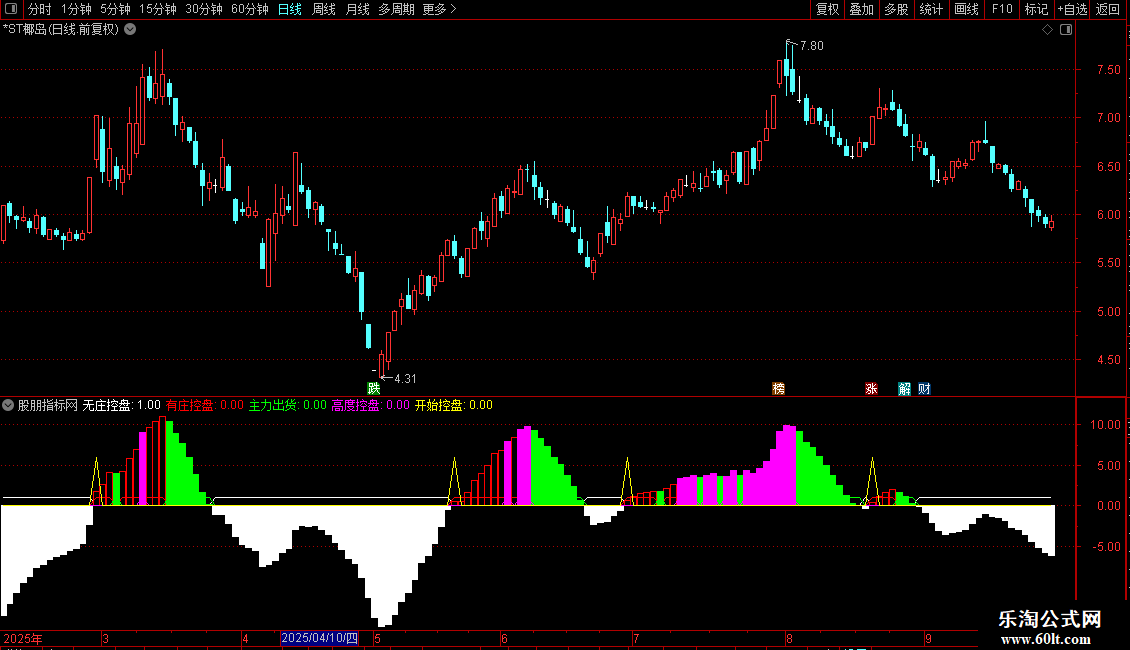Click the 返回 back button
Image resolution: width=1130 pixels, height=650 pixels.
coord(1108,9)
